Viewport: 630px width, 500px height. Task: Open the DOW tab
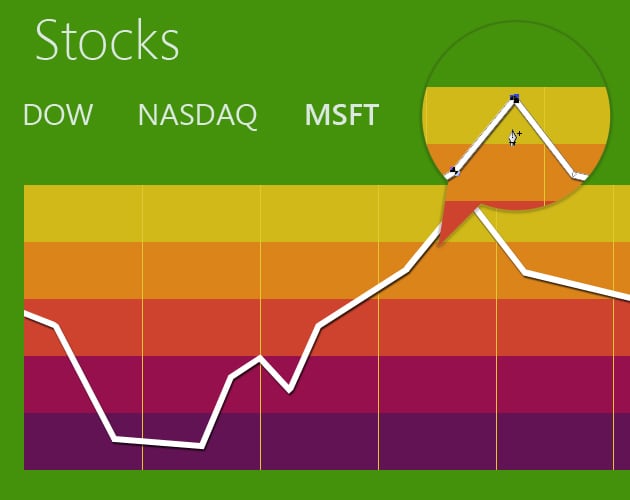coord(57,115)
